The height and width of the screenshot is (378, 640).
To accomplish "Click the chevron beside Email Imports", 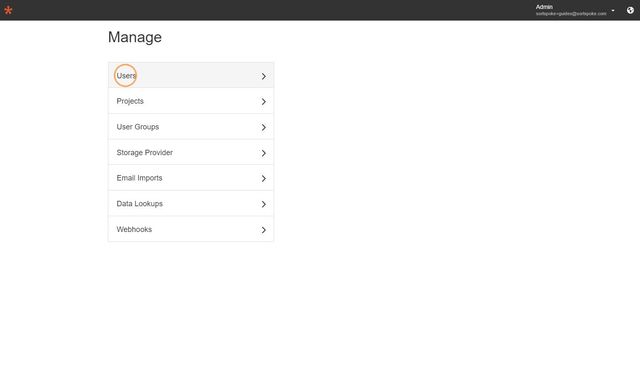I will pos(264,178).
